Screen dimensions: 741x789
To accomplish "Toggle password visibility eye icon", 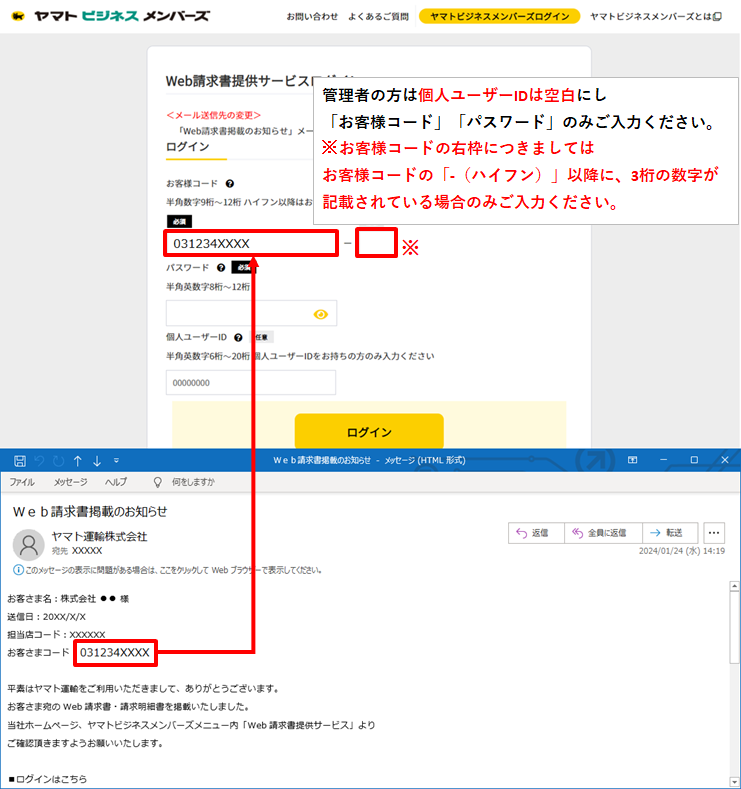I will [320, 314].
